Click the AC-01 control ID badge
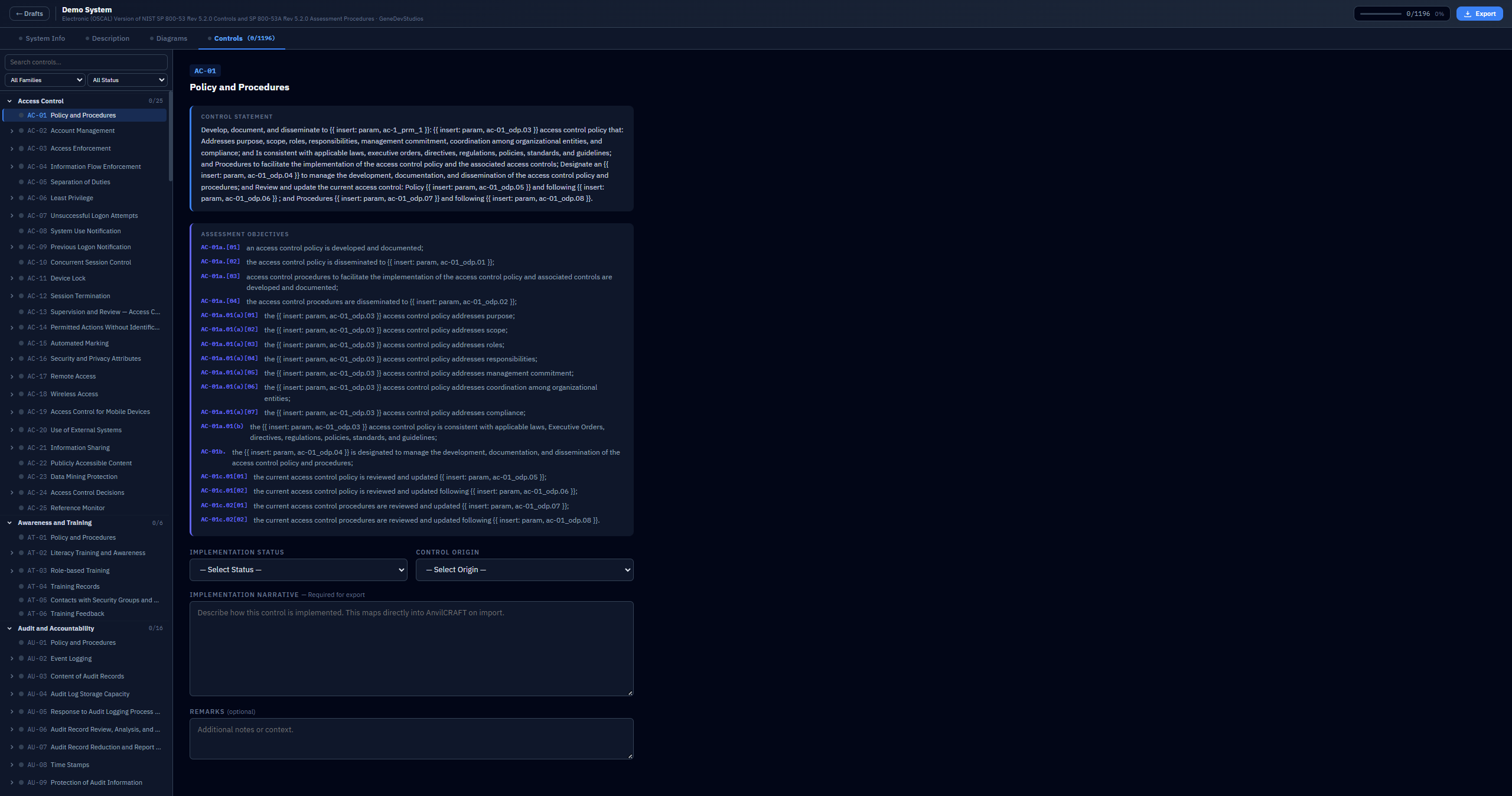Image resolution: width=1512 pixels, height=796 pixels. (x=205, y=71)
